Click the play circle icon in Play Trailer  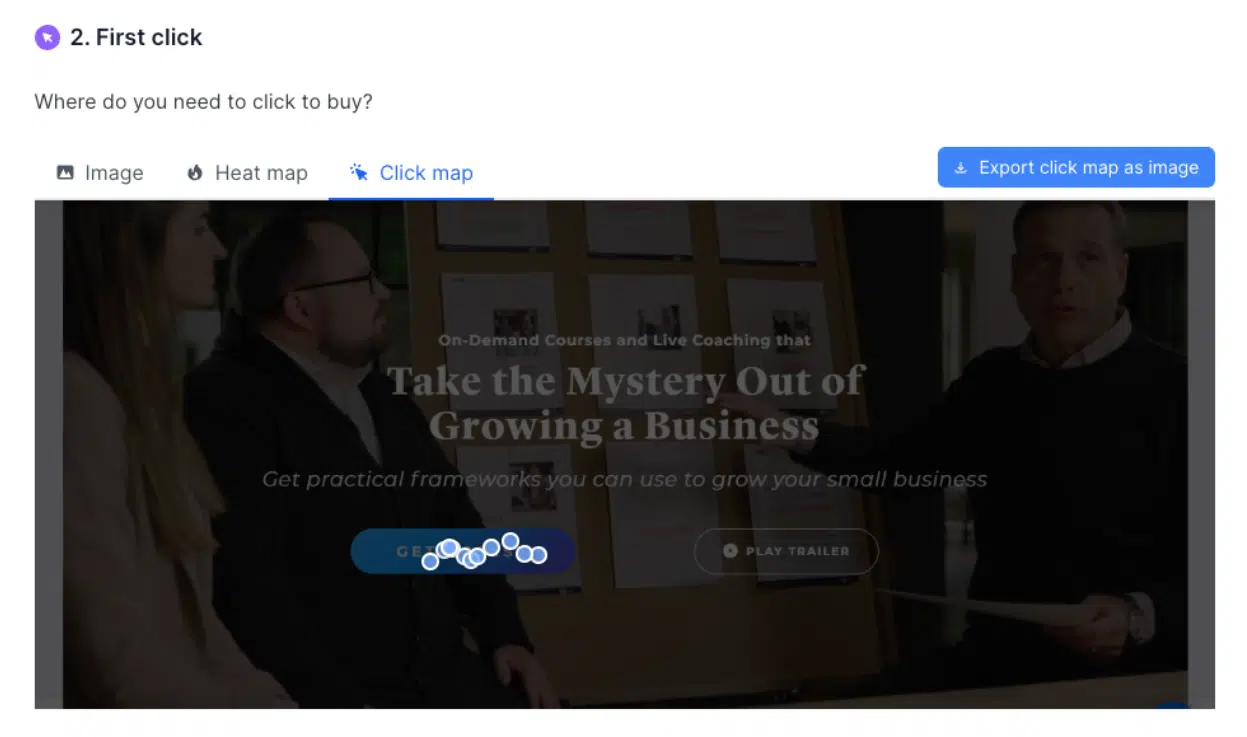click(x=730, y=551)
